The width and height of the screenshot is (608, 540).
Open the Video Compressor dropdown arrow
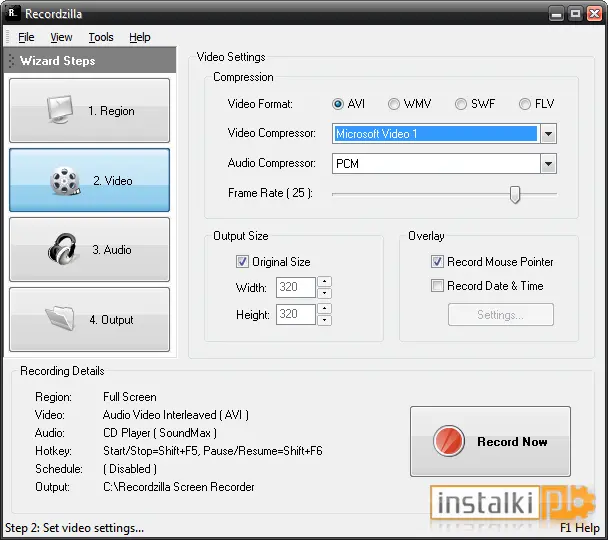[548, 134]
